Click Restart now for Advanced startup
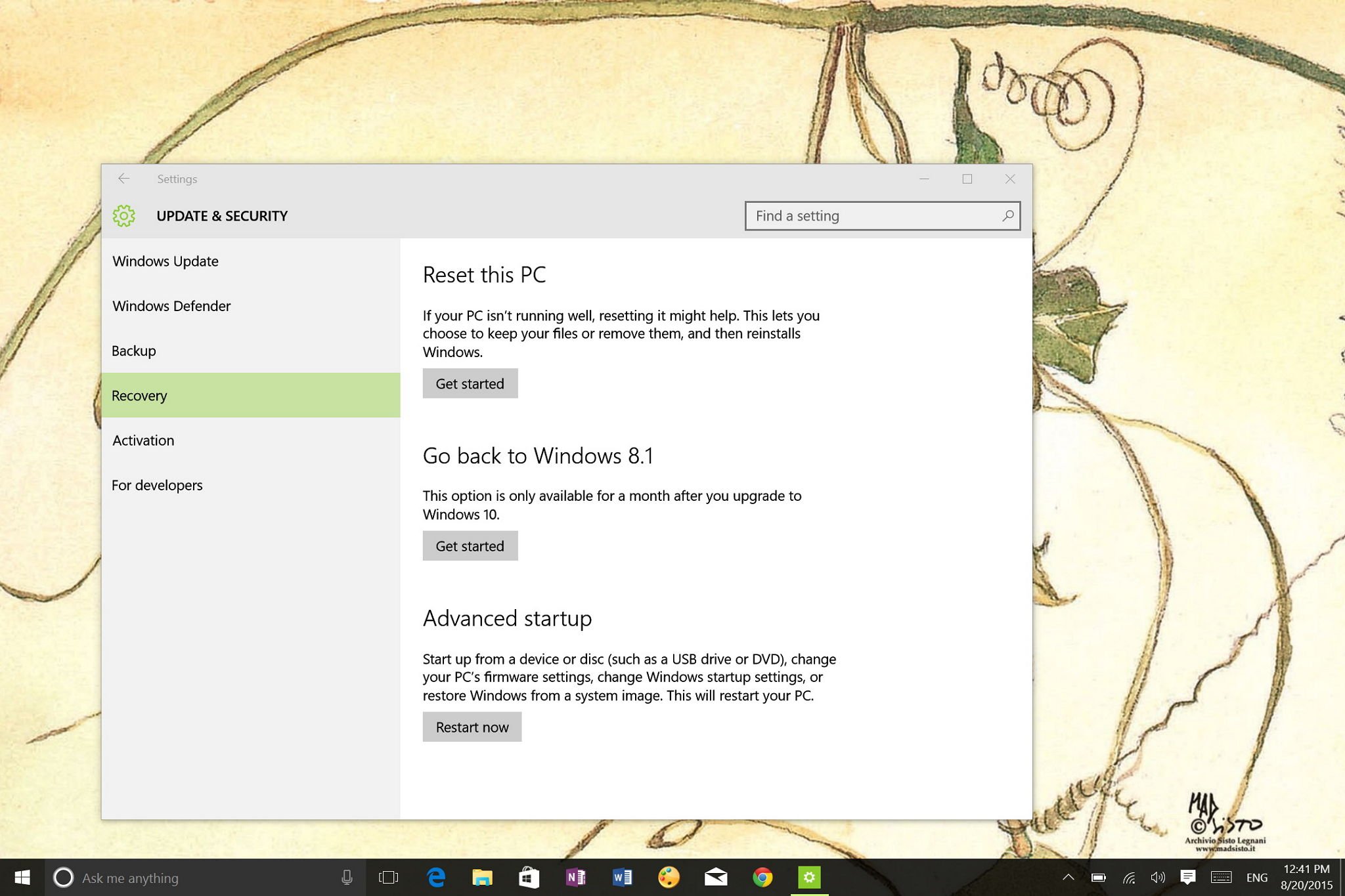The width and height of the screenshot is (1345, 896). (x=471, y=726)
